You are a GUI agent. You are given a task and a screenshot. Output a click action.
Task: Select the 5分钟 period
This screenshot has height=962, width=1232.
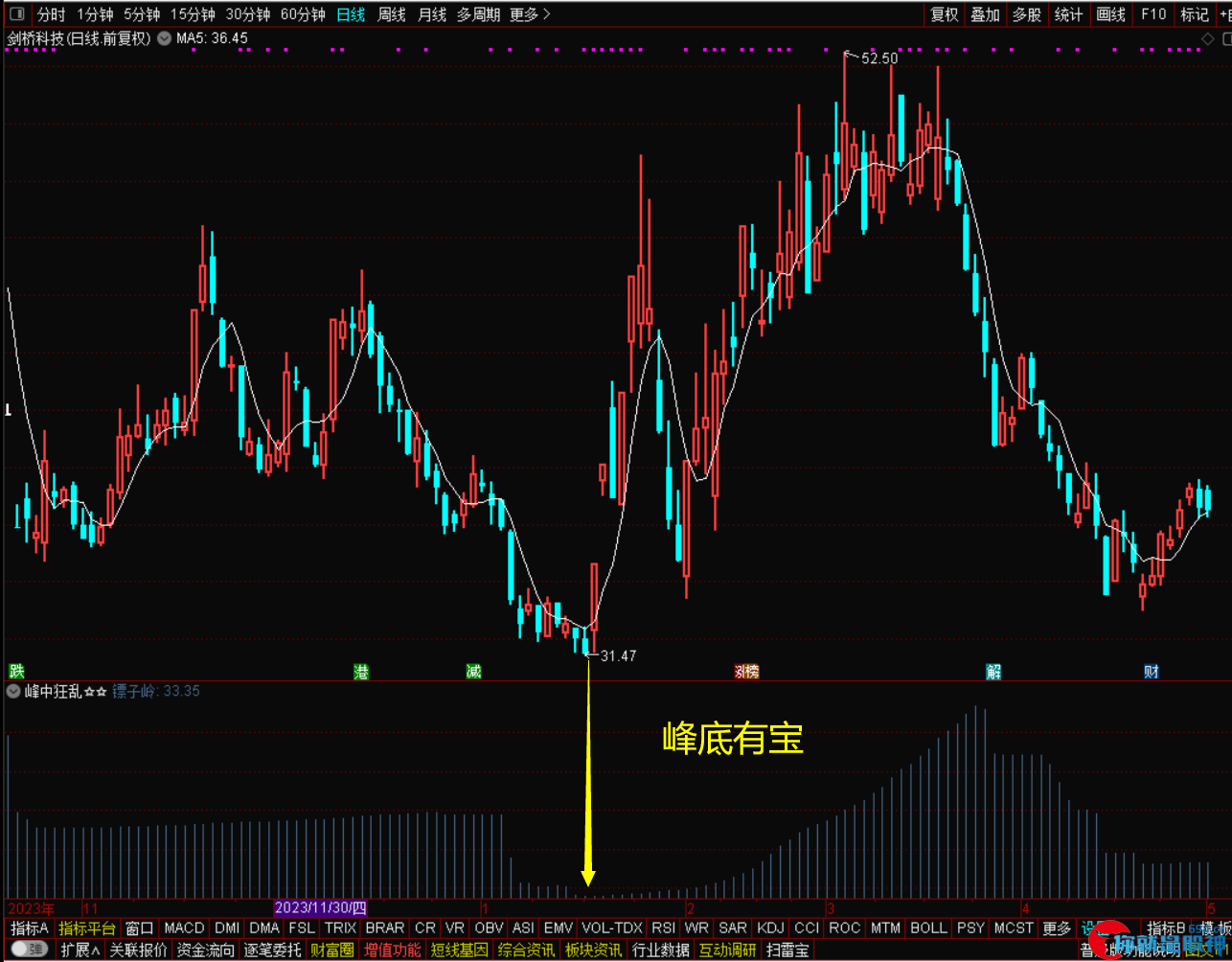(x=142, y=14)
